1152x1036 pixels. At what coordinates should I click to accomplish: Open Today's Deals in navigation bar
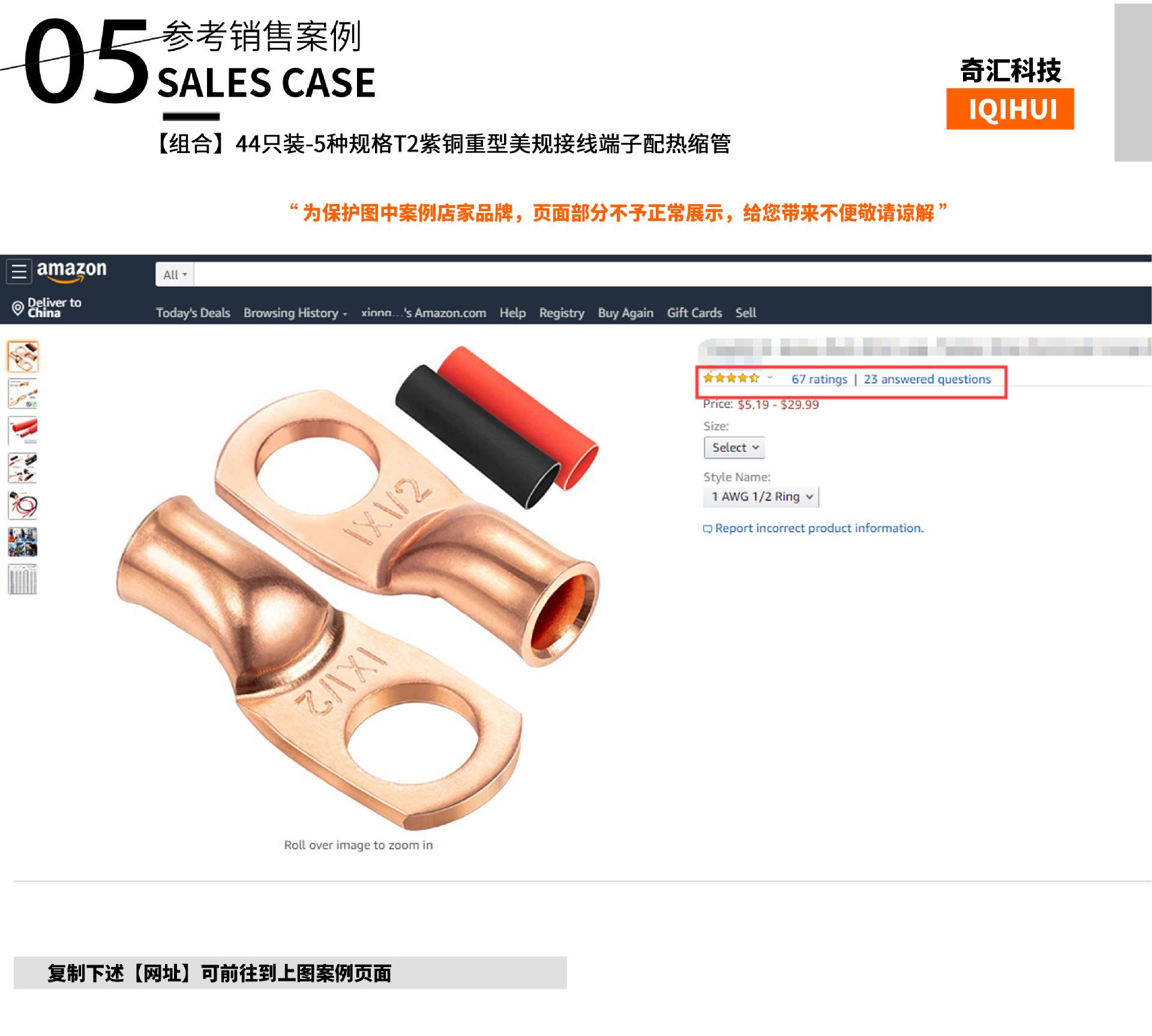pyautogui.click(x=193, y=313)
